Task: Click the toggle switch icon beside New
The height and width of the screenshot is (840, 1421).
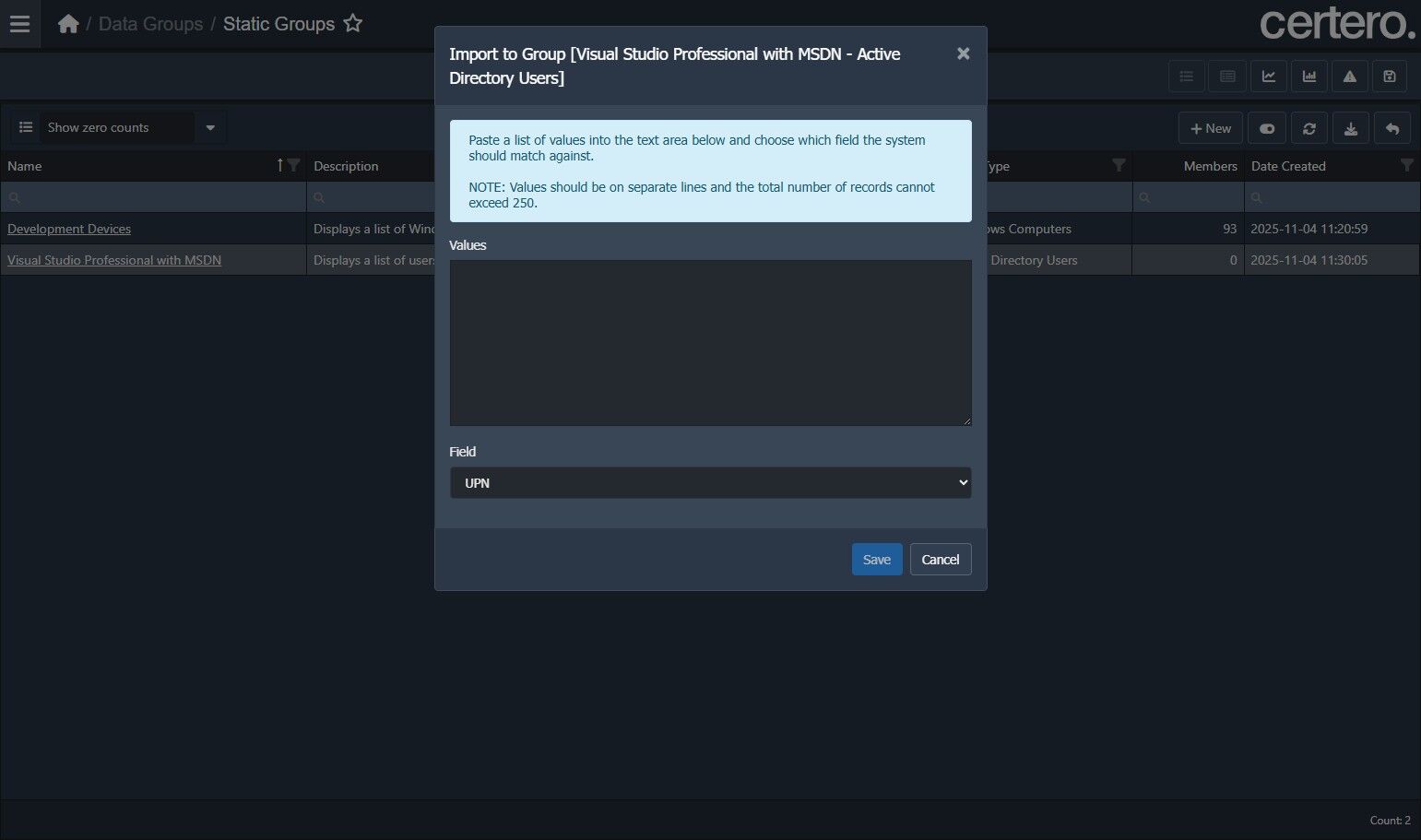Action: pyautogui.click(x=1267, y=128)
